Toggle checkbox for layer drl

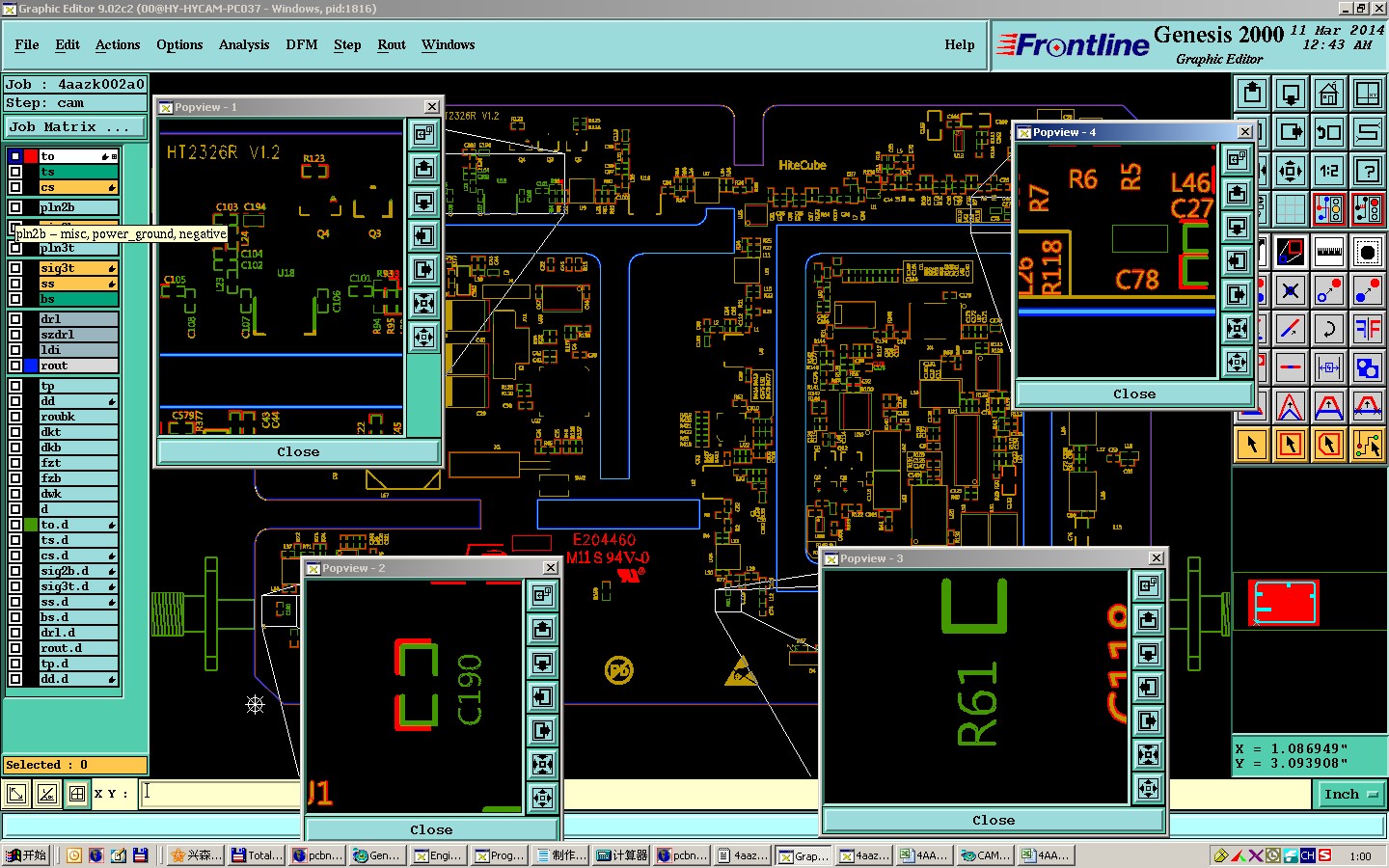[15, 319]
